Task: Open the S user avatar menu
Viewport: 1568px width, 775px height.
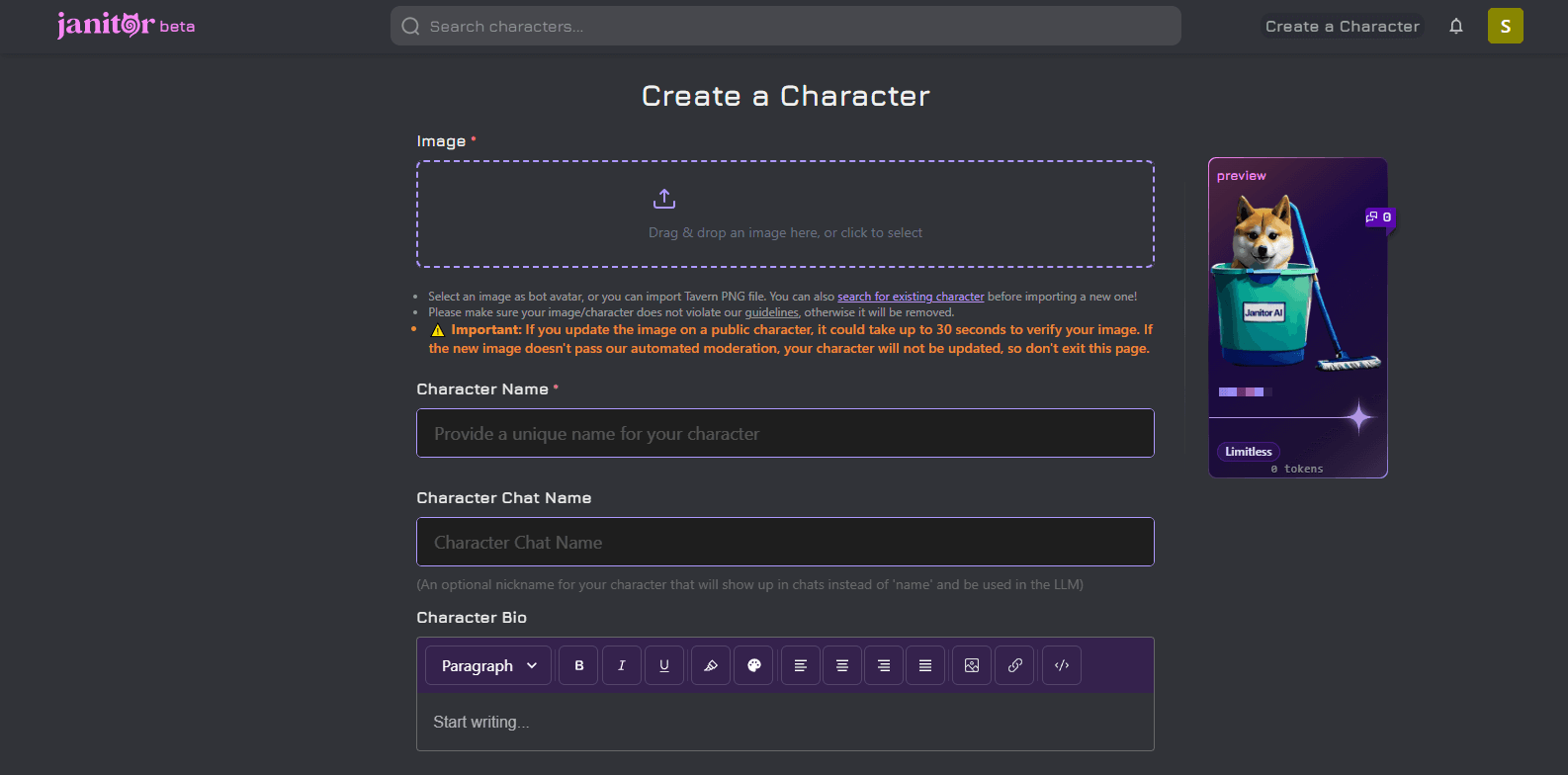Action: click(1506, 26)
